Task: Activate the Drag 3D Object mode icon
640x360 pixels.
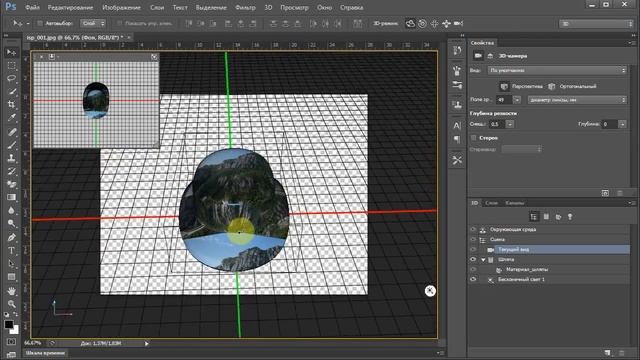Action: 434,24
